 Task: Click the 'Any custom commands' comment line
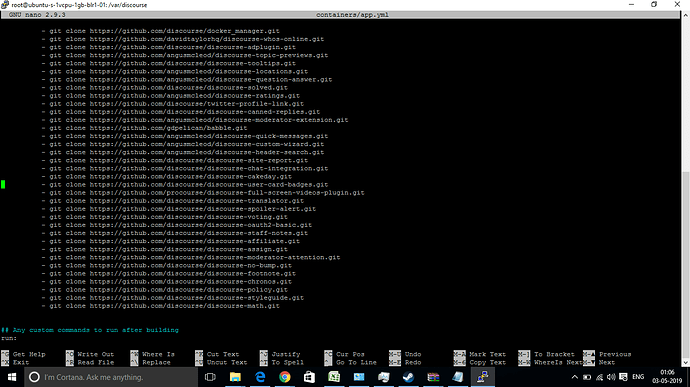point(90,330)
